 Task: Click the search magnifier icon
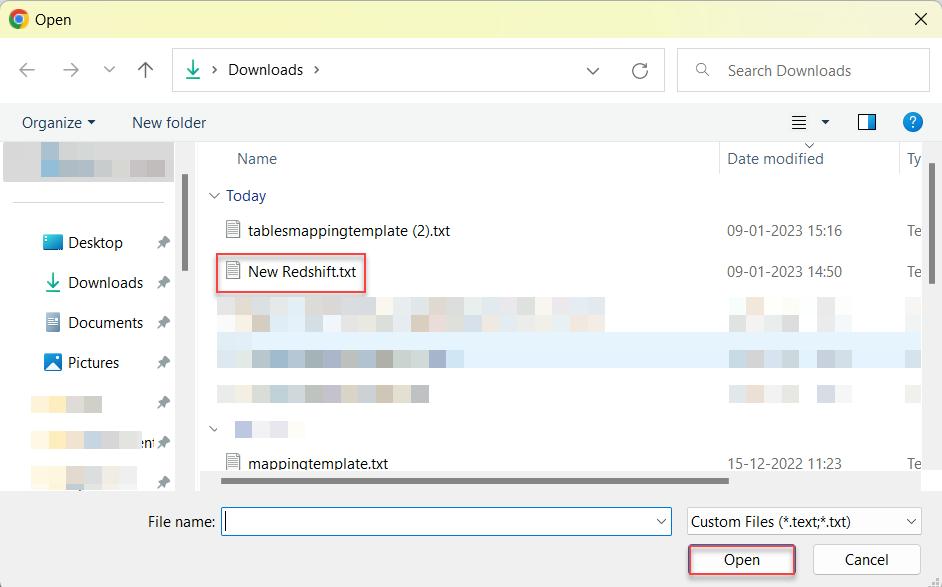pos(701,70)
